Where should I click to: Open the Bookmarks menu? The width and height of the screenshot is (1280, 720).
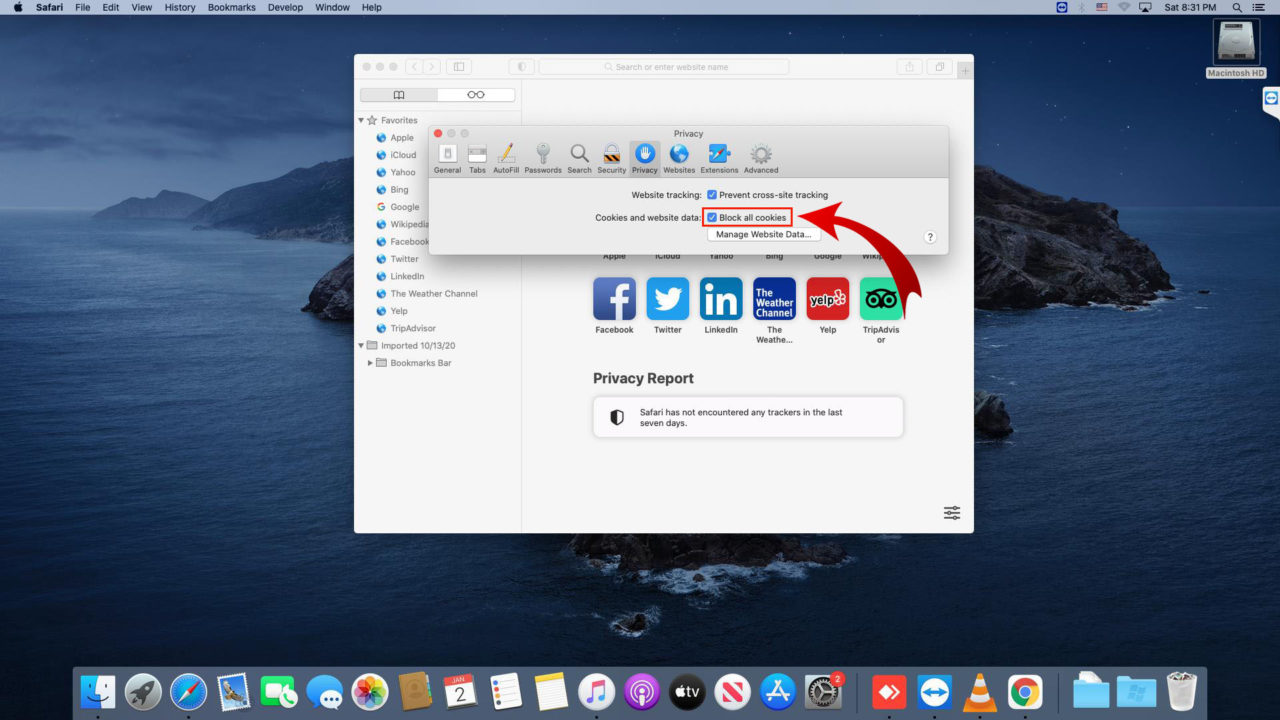231,7
